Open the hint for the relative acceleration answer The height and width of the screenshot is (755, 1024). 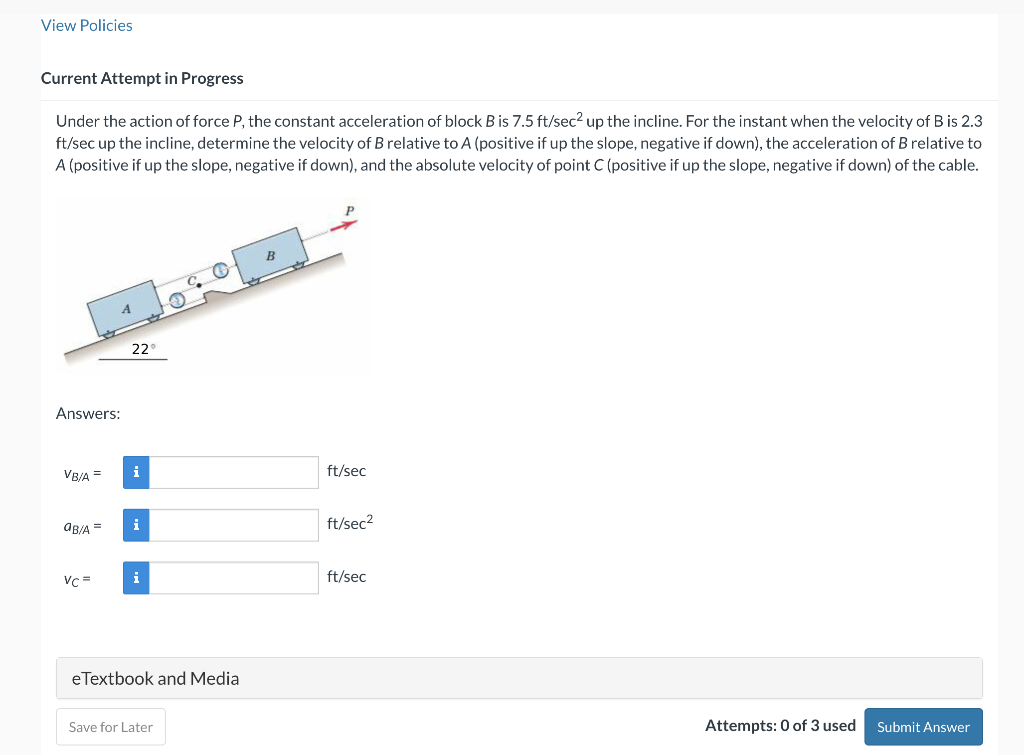coord(136,524)
